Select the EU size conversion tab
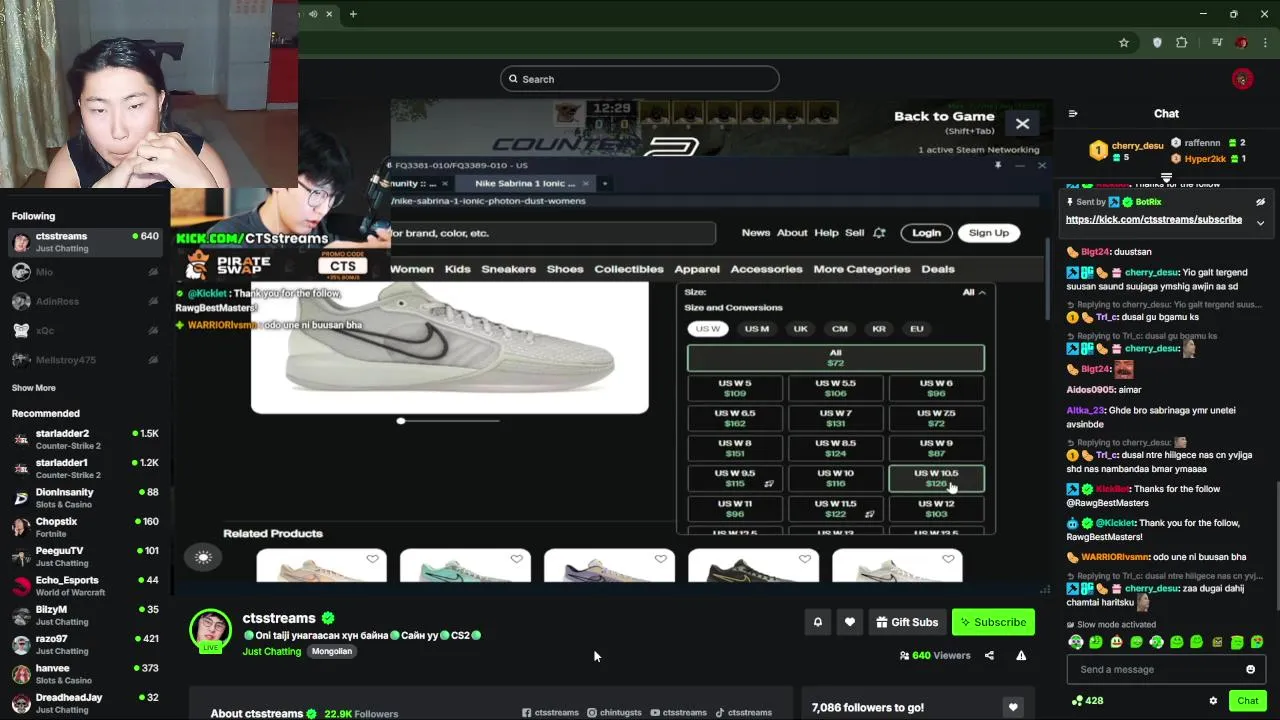Image resolution: width=1280 pixels, height=720 pixels. [x=917, y=329]
